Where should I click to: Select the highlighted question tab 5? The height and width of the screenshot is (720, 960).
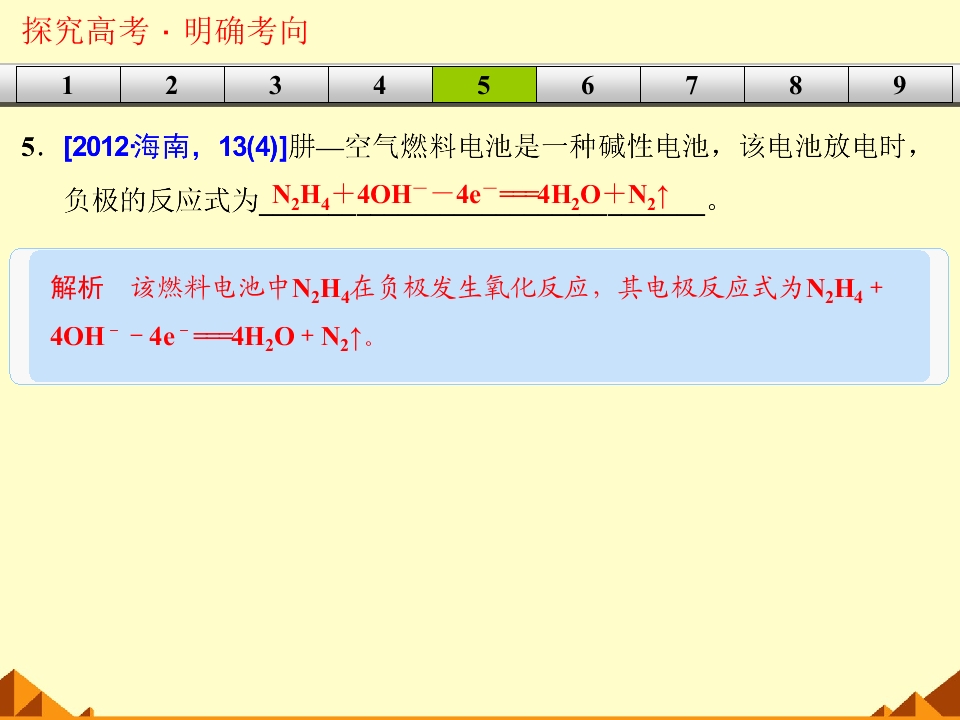point(484,84)
